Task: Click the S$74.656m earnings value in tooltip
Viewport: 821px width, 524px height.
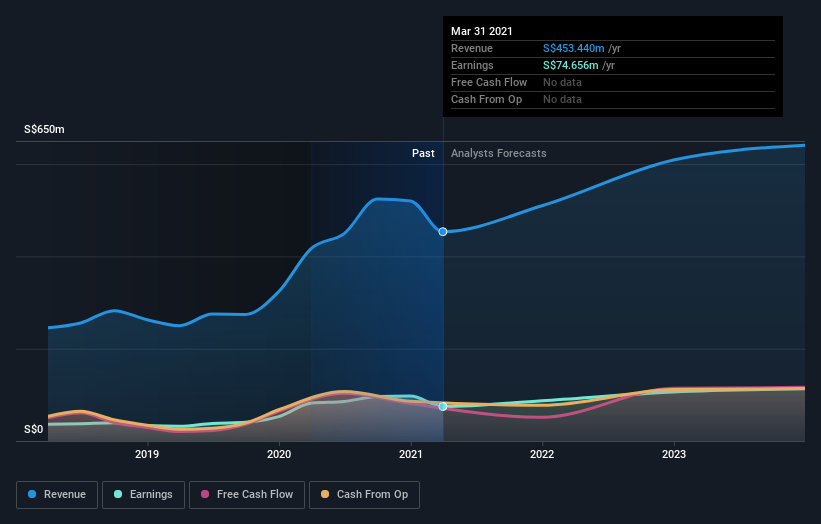Action: 570,65
